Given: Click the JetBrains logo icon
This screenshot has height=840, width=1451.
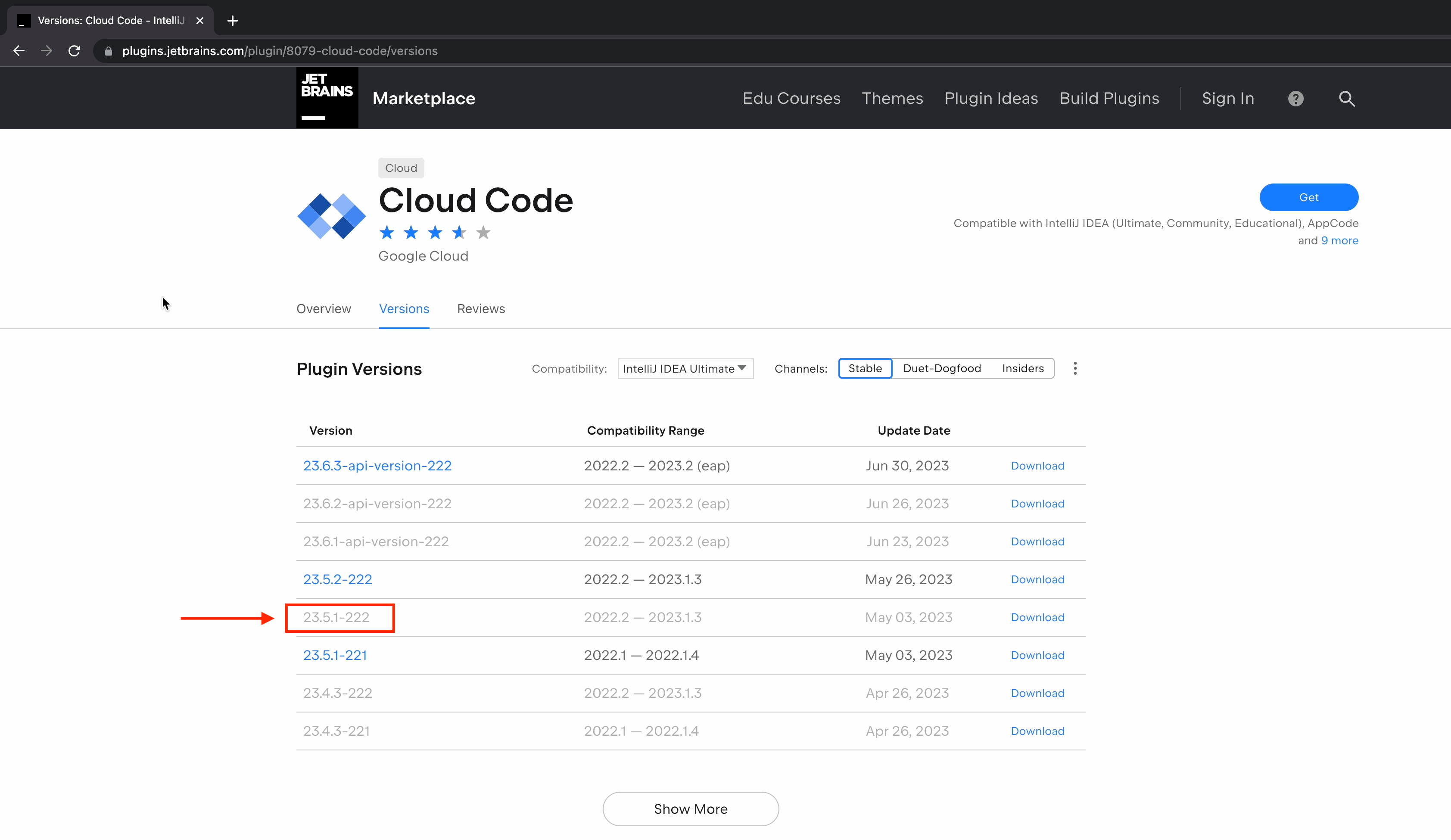Looking at the screenshot, I should pyautogui.click(x=327, y=98).
